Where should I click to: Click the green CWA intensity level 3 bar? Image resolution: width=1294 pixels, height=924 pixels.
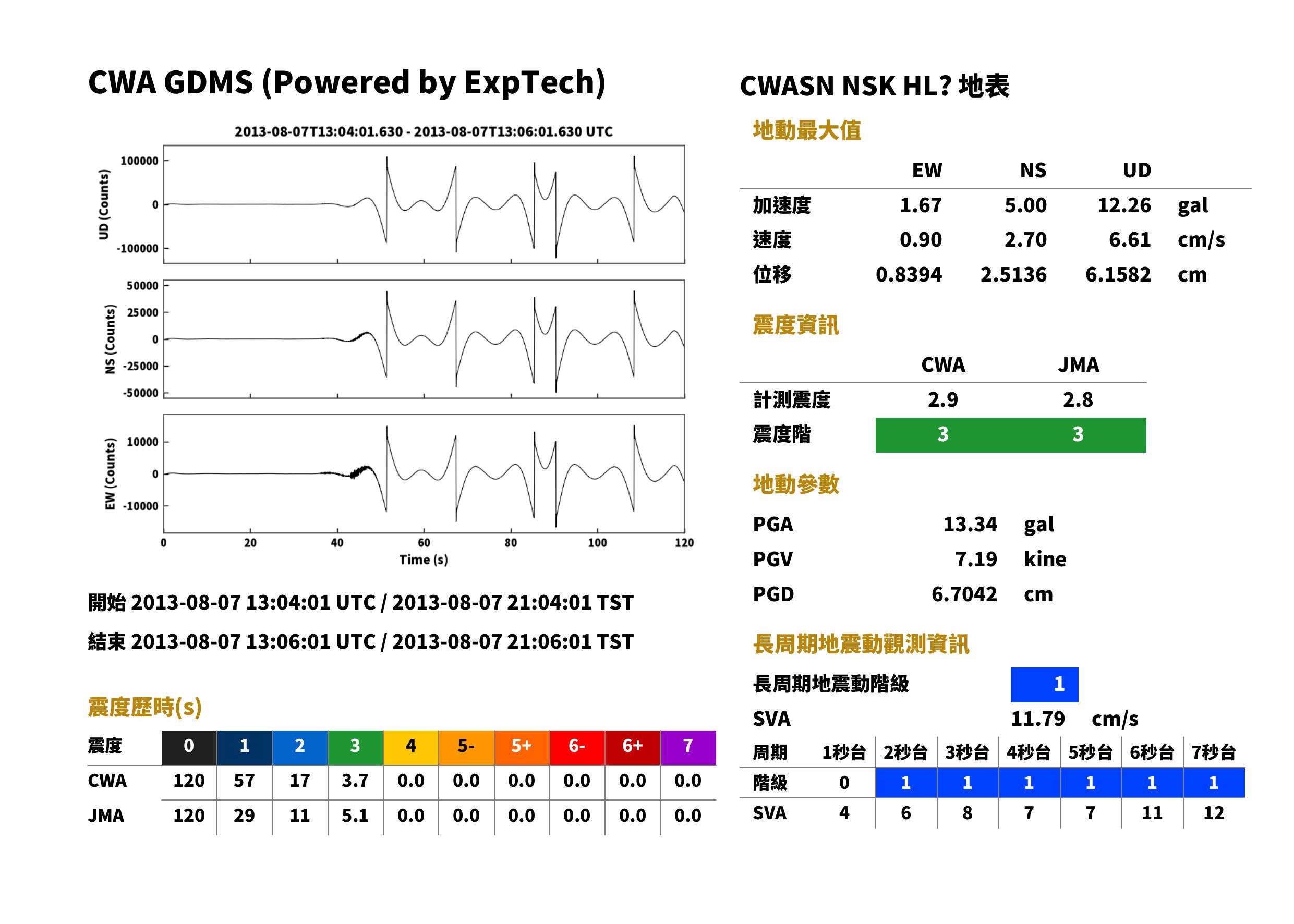[x=943, y=435]
